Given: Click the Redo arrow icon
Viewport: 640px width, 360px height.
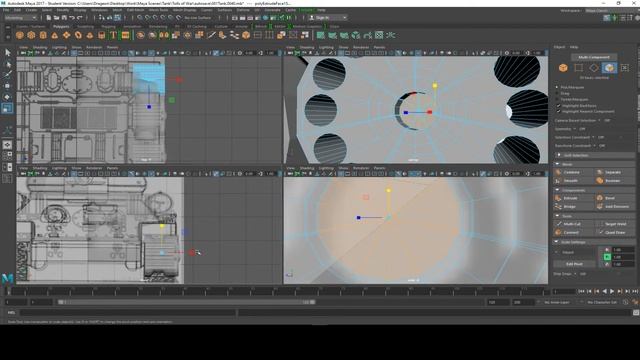Looking at the screenshot, I should 80,18.
